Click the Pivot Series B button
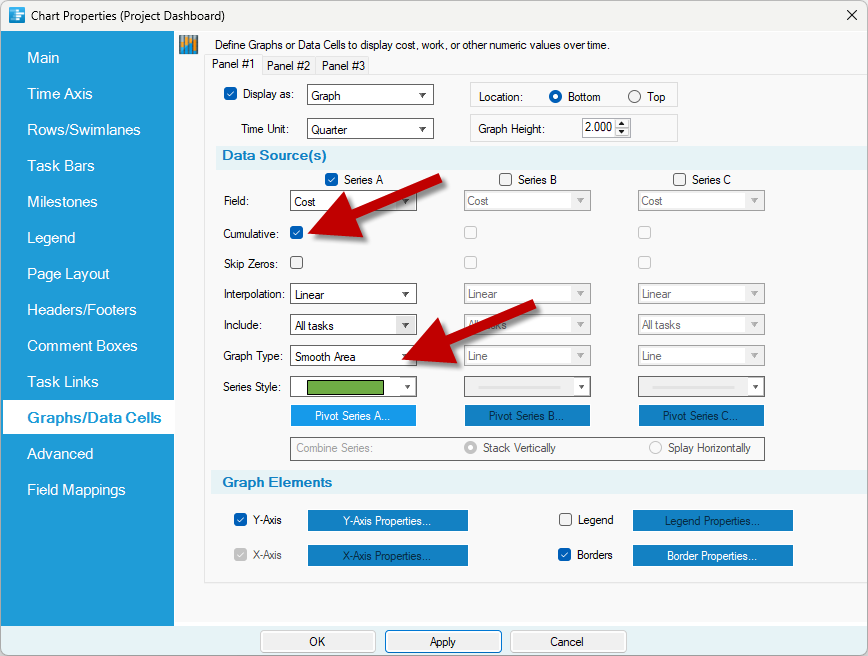This screenshot has height=656, width=868. 527,416
